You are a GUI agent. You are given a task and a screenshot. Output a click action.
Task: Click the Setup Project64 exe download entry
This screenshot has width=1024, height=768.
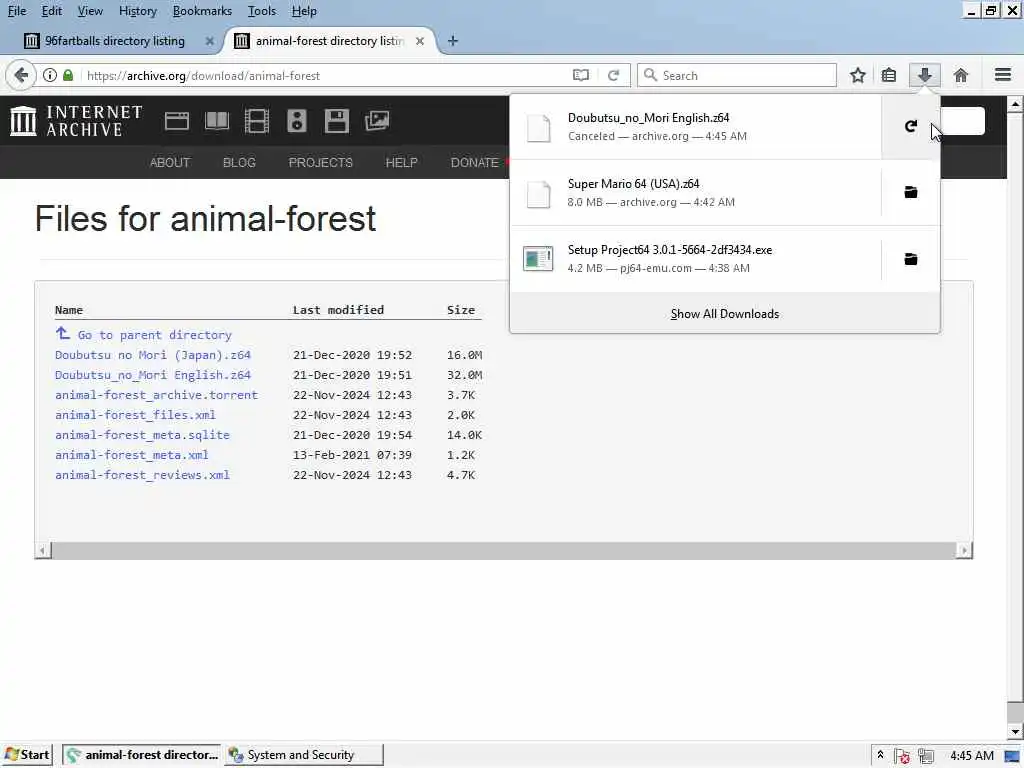696,259
